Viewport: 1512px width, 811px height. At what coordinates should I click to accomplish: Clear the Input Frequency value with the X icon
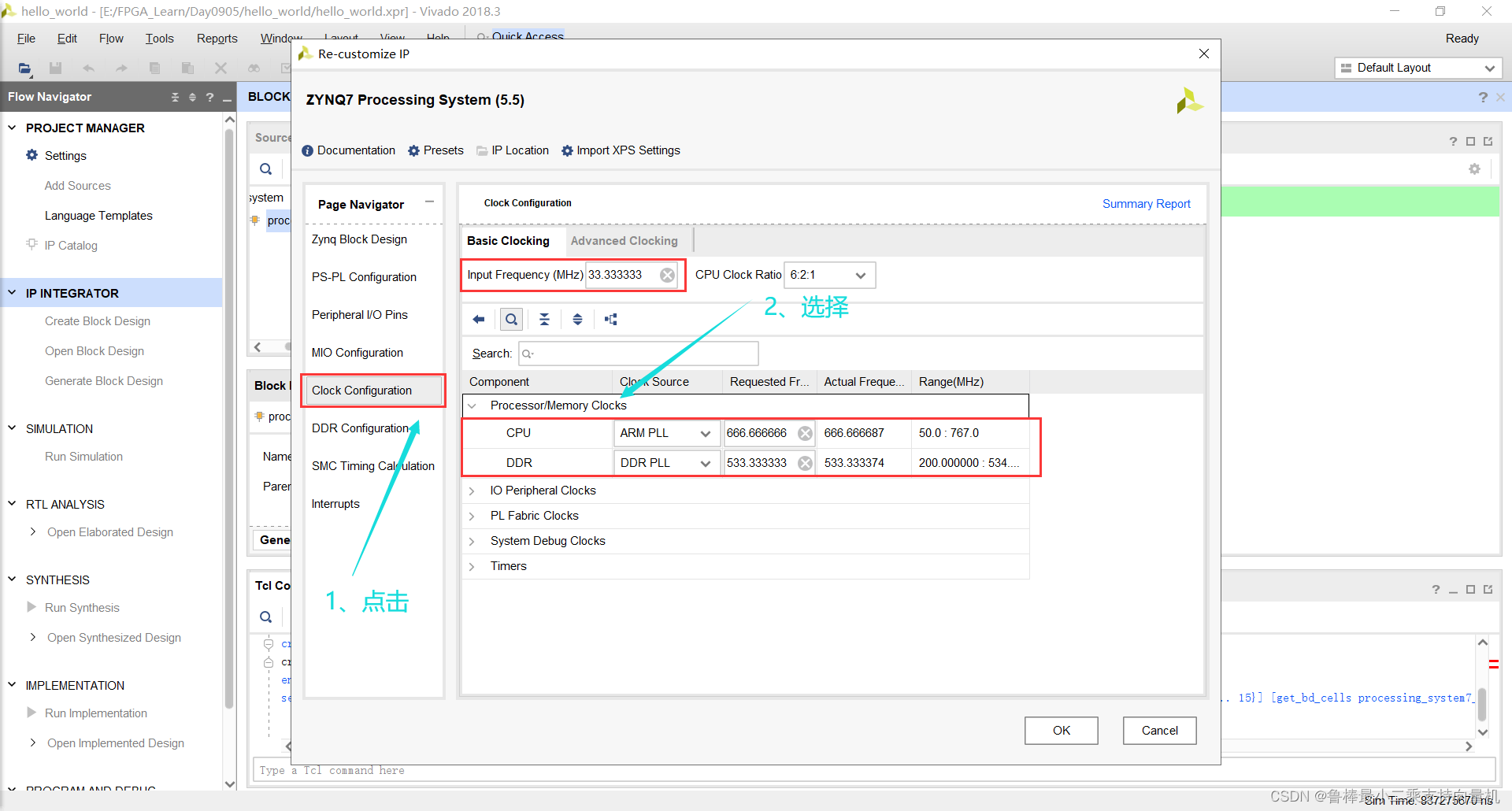point(667,275)
